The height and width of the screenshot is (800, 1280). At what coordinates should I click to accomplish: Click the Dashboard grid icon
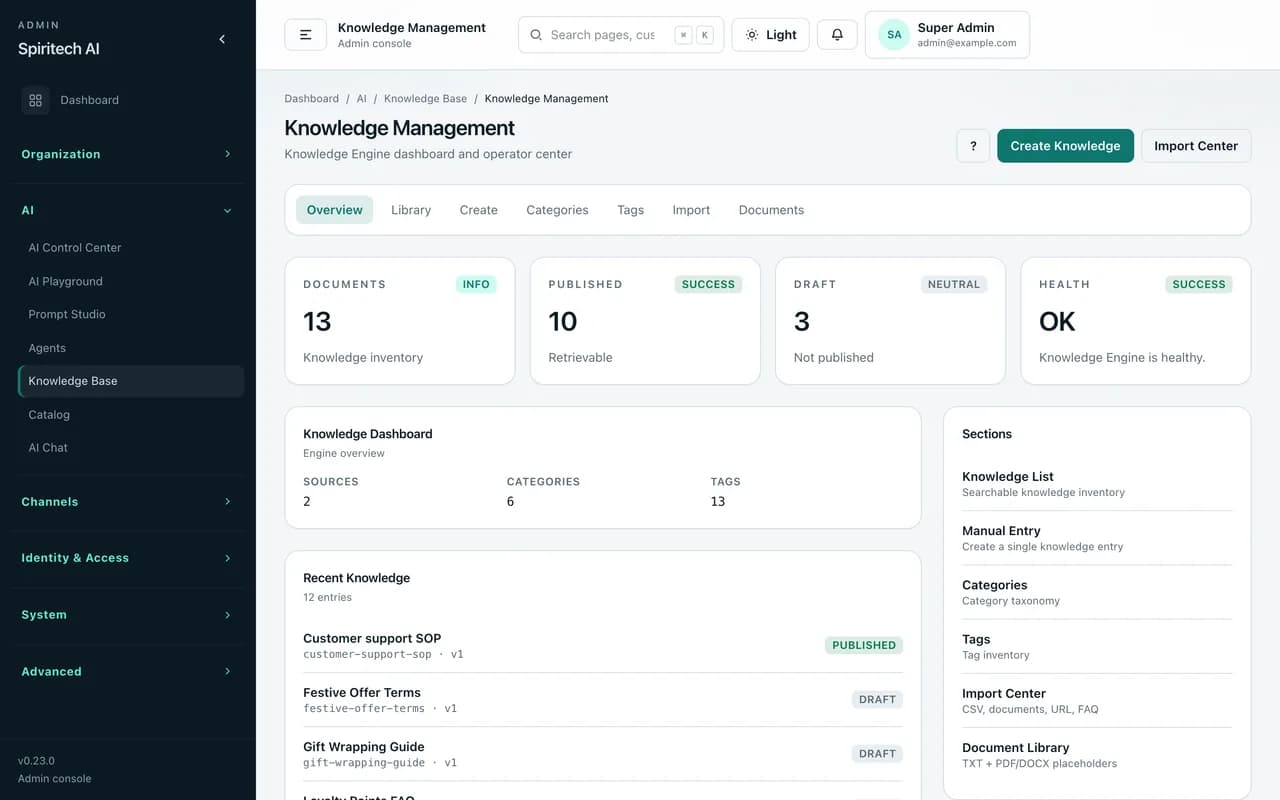point(35,100)
